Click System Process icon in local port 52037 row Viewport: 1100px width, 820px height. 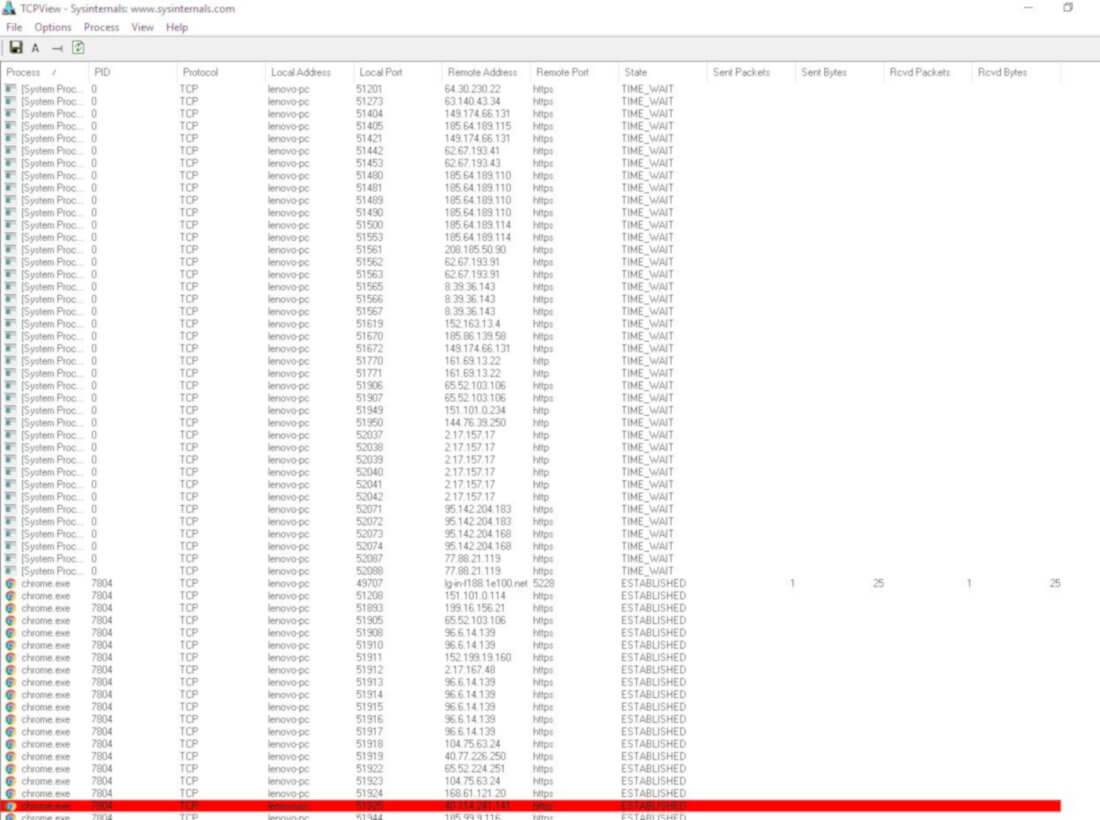point(11,435)
